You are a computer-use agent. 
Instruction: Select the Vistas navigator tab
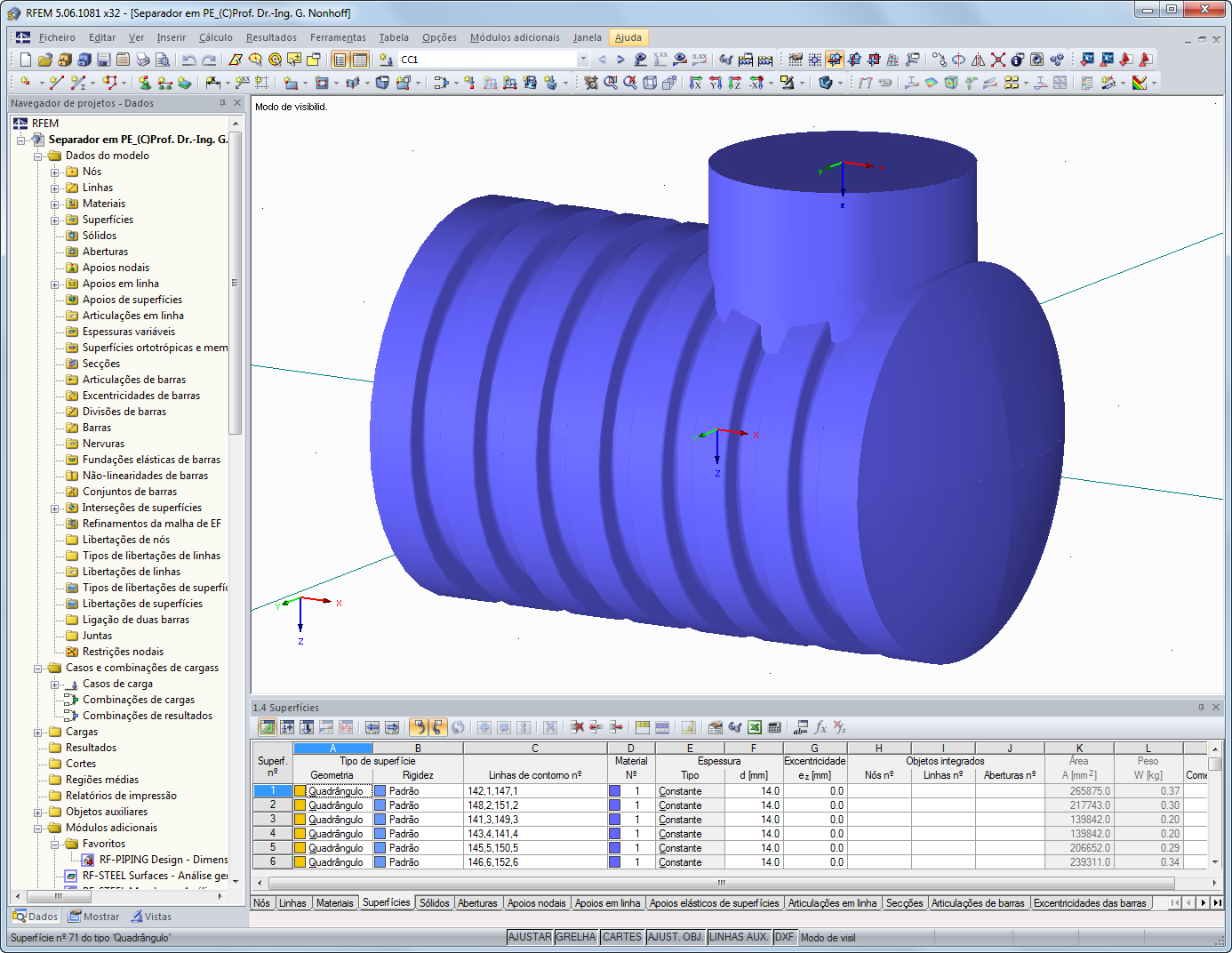coord(151,917)
